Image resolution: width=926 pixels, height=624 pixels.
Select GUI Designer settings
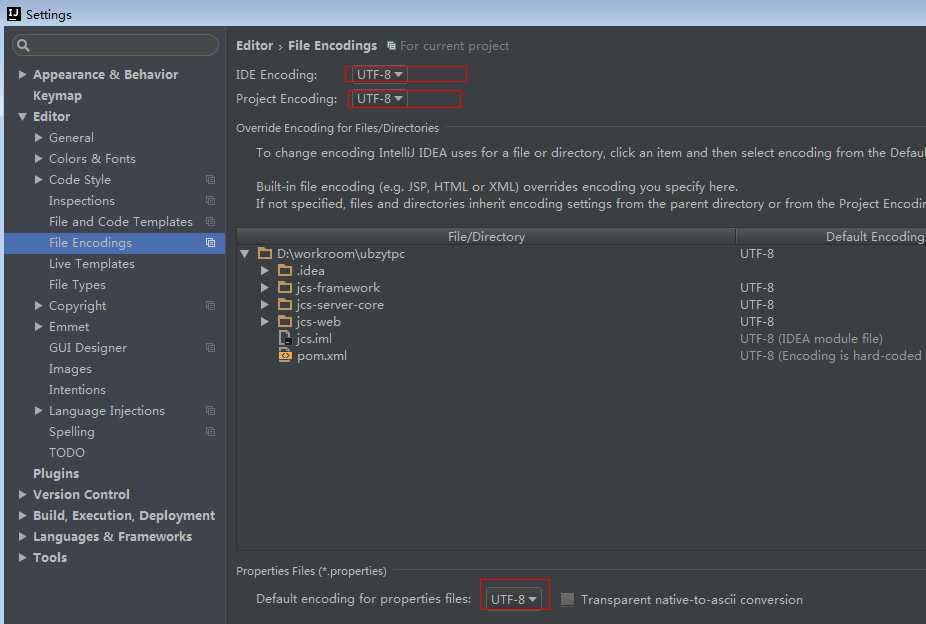coord(88,348)
